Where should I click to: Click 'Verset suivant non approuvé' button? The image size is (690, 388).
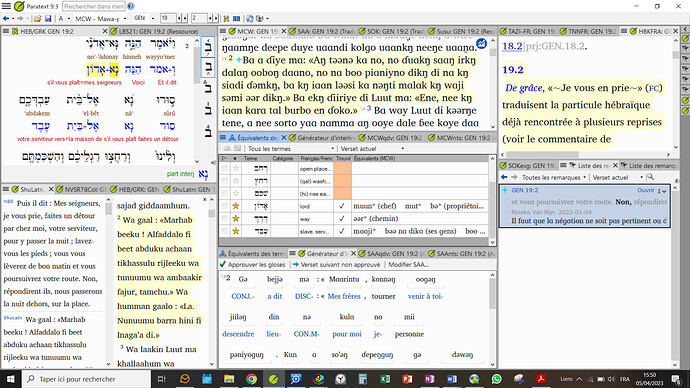tap(337, 264)
